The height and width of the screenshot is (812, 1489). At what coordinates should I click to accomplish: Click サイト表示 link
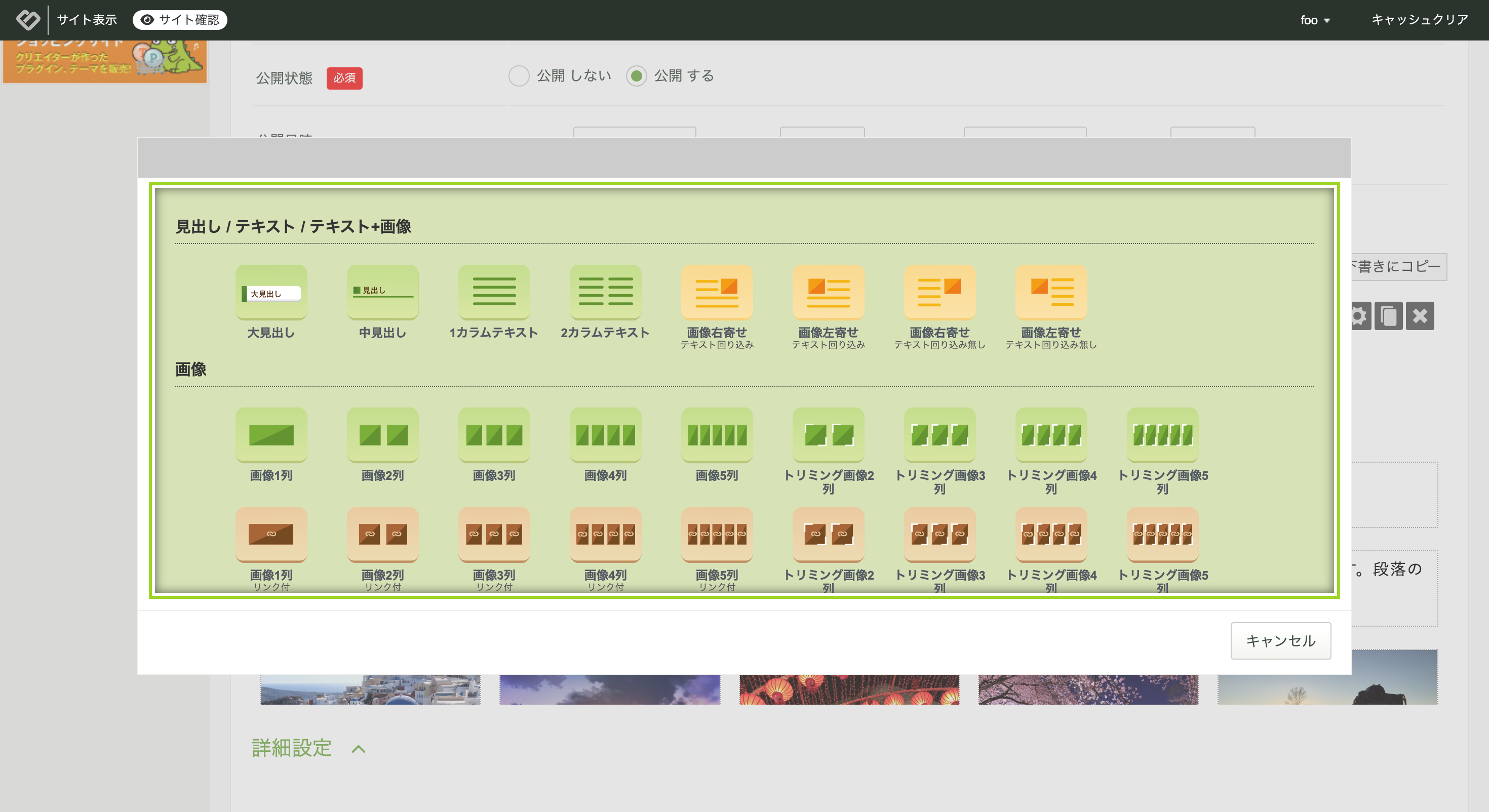click(87, 20)
